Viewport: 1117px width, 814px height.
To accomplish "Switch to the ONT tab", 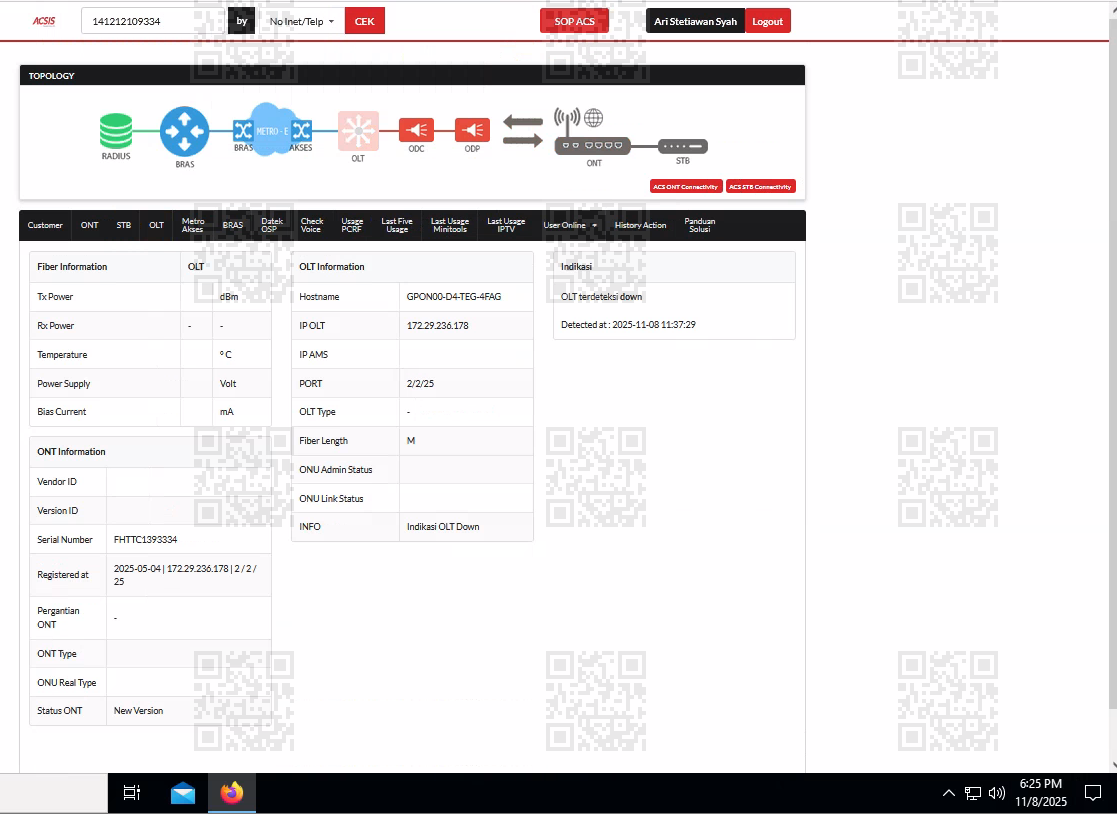I will coord(90,225).
